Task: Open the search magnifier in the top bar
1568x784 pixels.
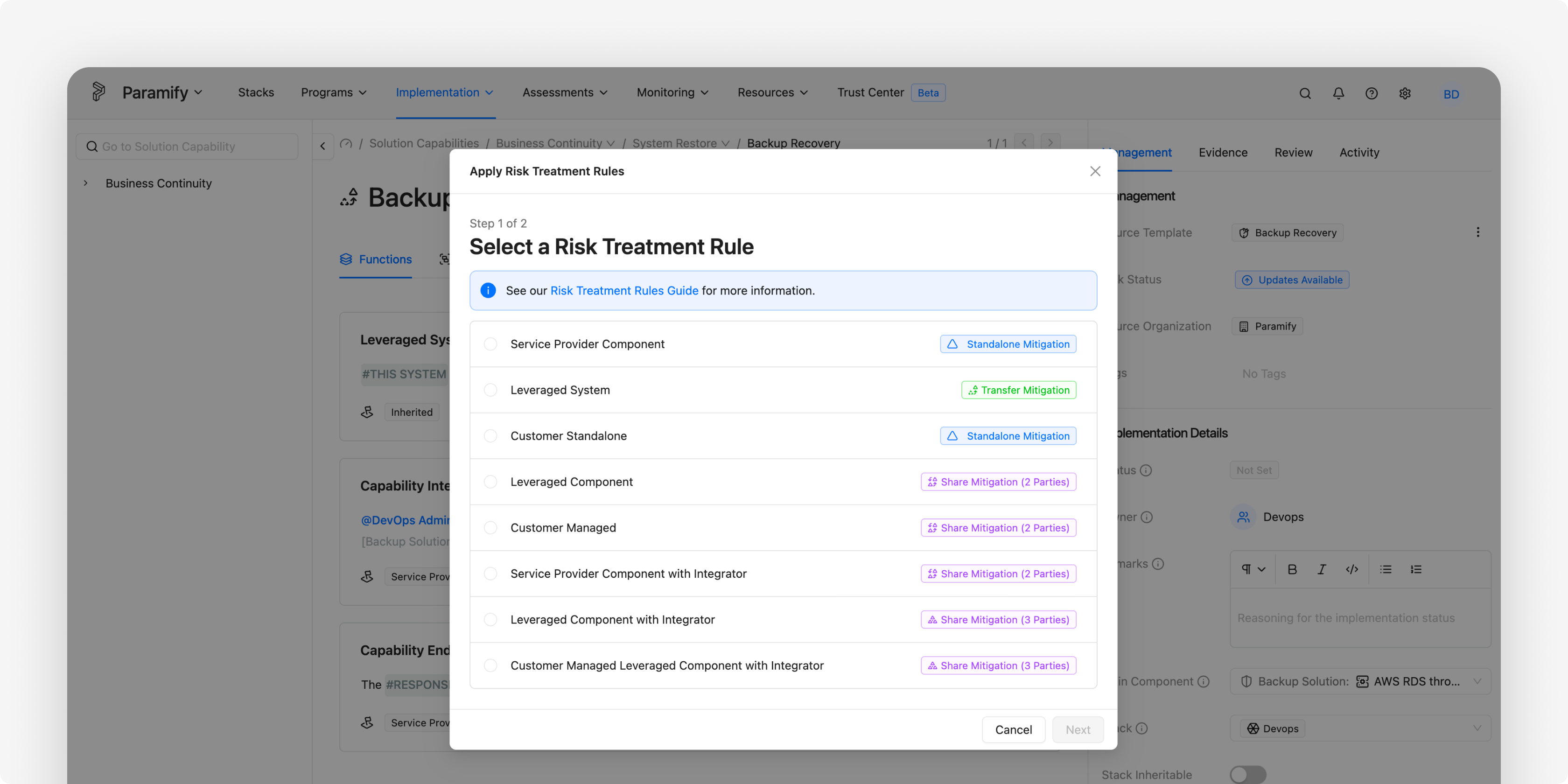Action: coord(1304,93)
